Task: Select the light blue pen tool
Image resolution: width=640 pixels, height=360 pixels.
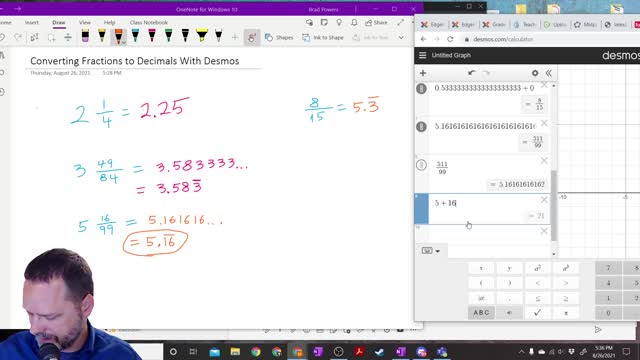Action: [135, 36]
